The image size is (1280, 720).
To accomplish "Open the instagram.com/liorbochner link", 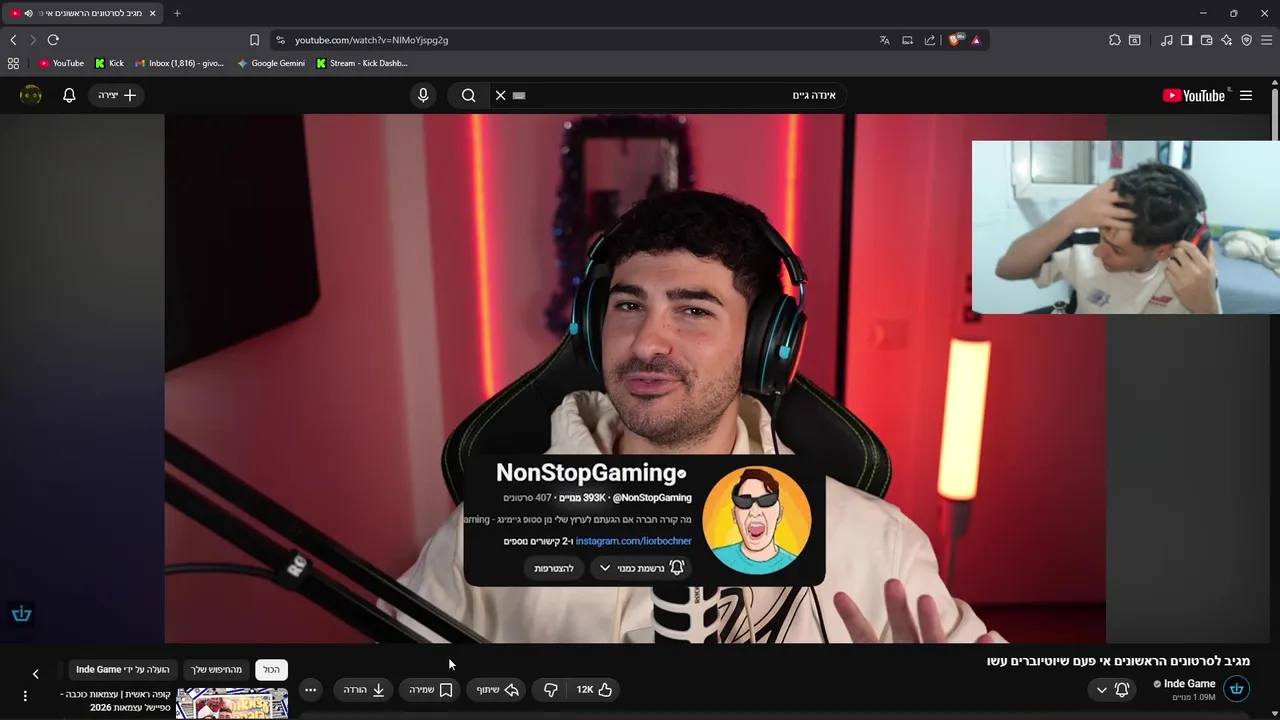I will (x=633, y=541).
